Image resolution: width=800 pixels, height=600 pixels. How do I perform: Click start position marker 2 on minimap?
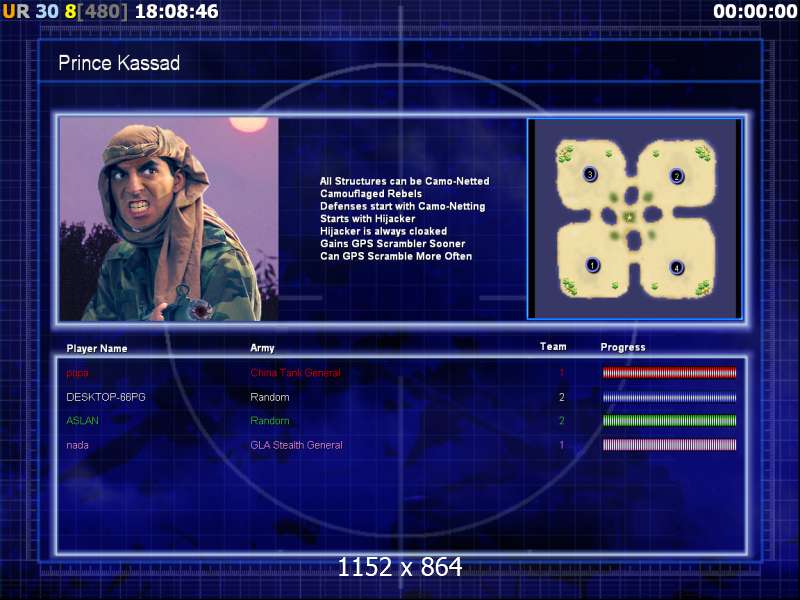coord(677,176)
